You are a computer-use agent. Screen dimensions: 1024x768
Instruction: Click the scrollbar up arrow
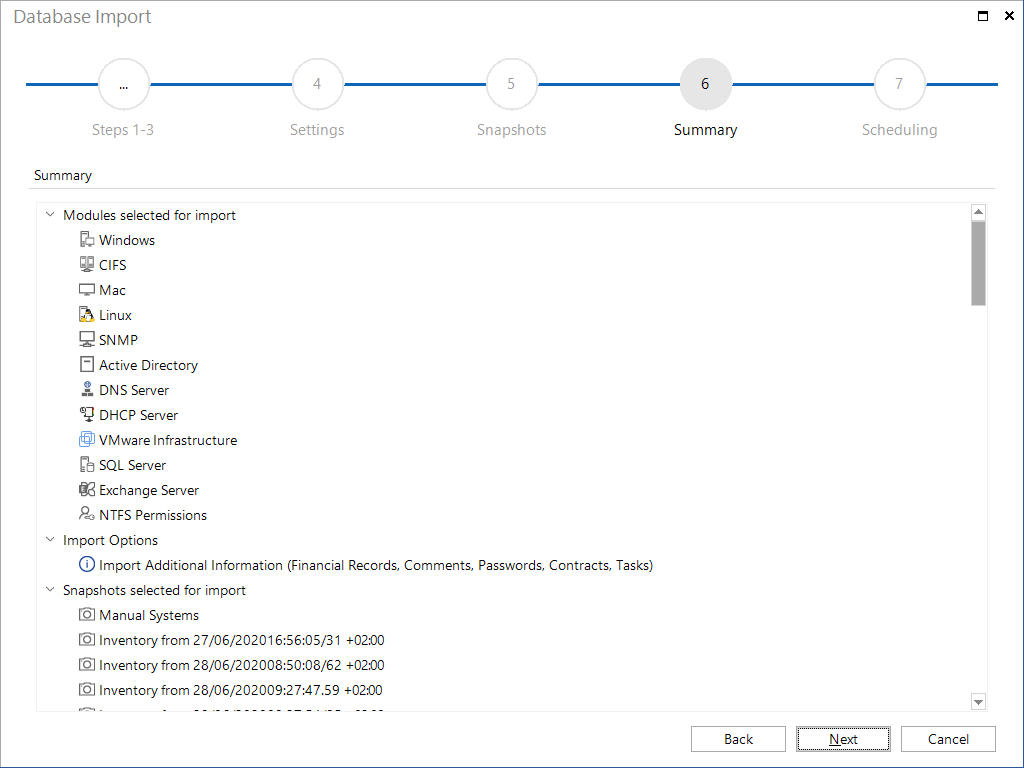point(978,212)
